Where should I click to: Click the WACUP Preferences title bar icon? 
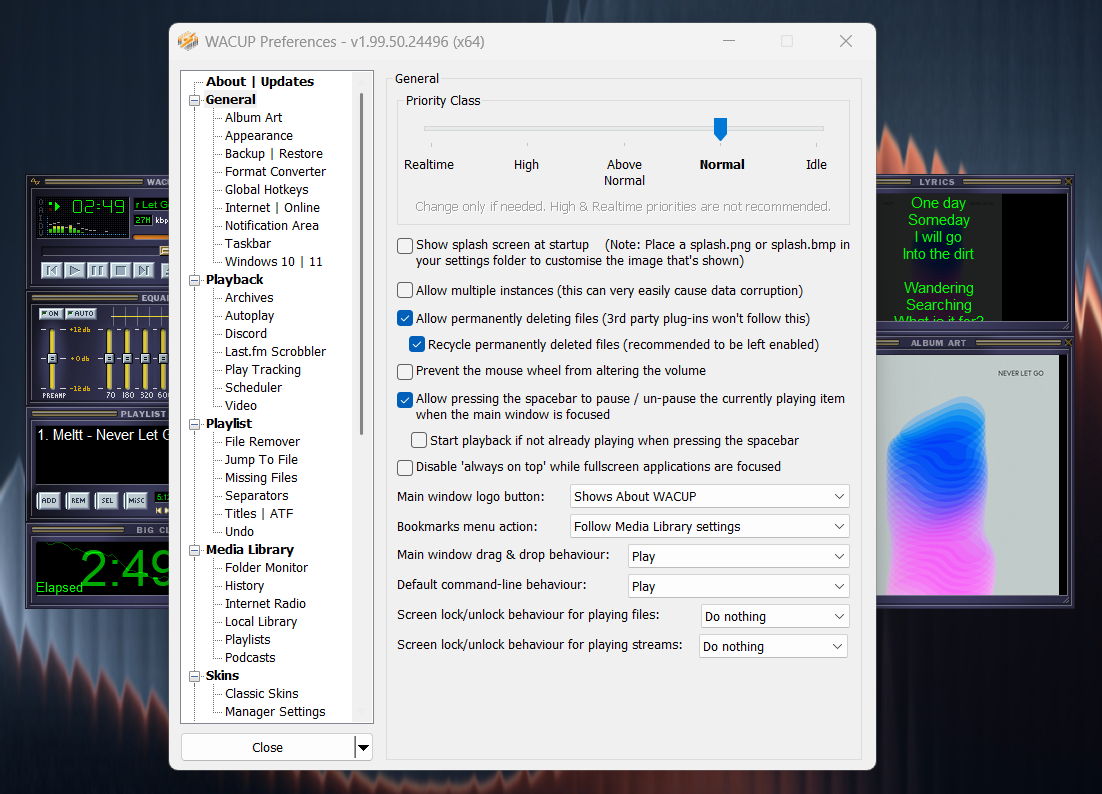click(x=188, y=41)
